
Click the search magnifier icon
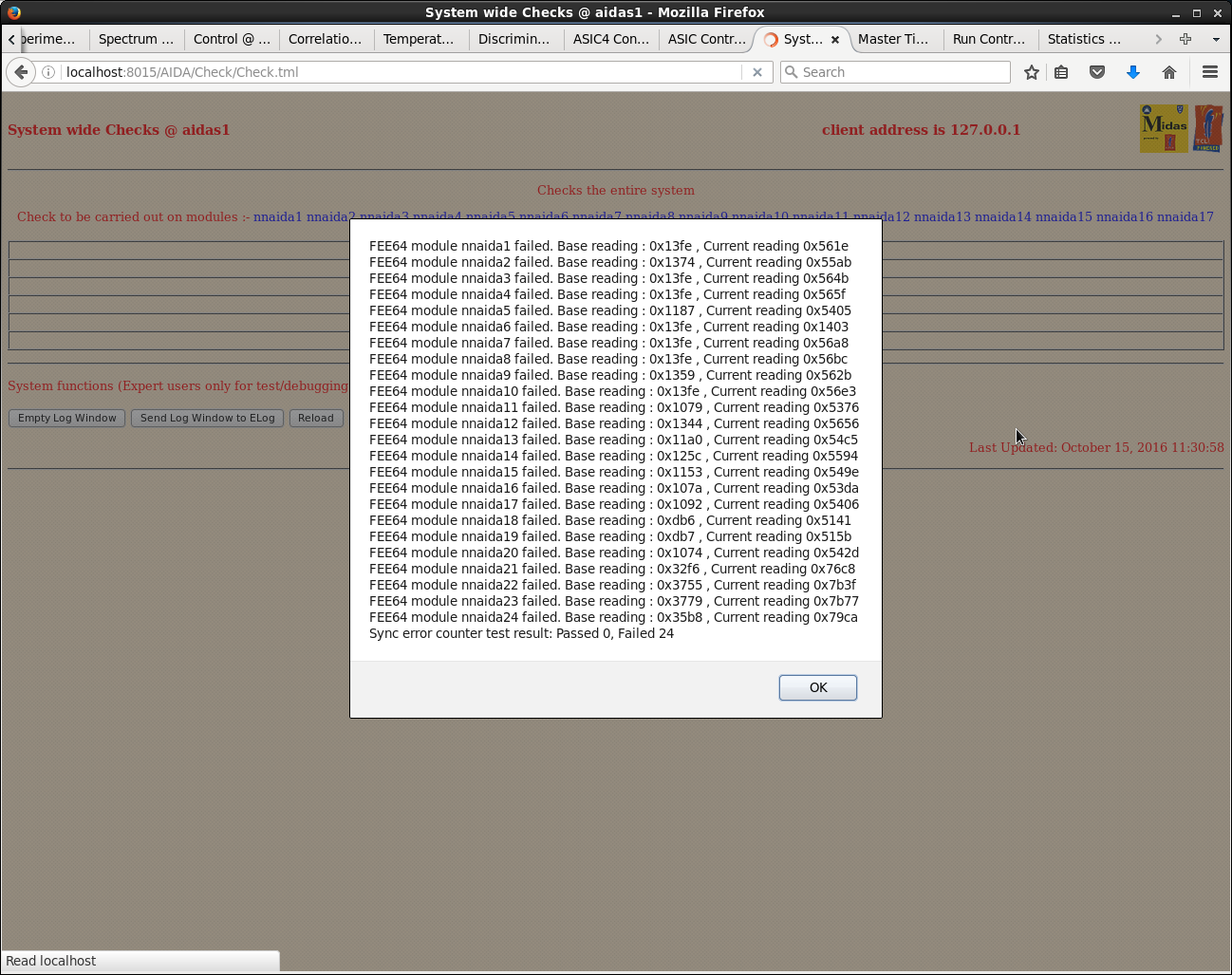[791, 72]
